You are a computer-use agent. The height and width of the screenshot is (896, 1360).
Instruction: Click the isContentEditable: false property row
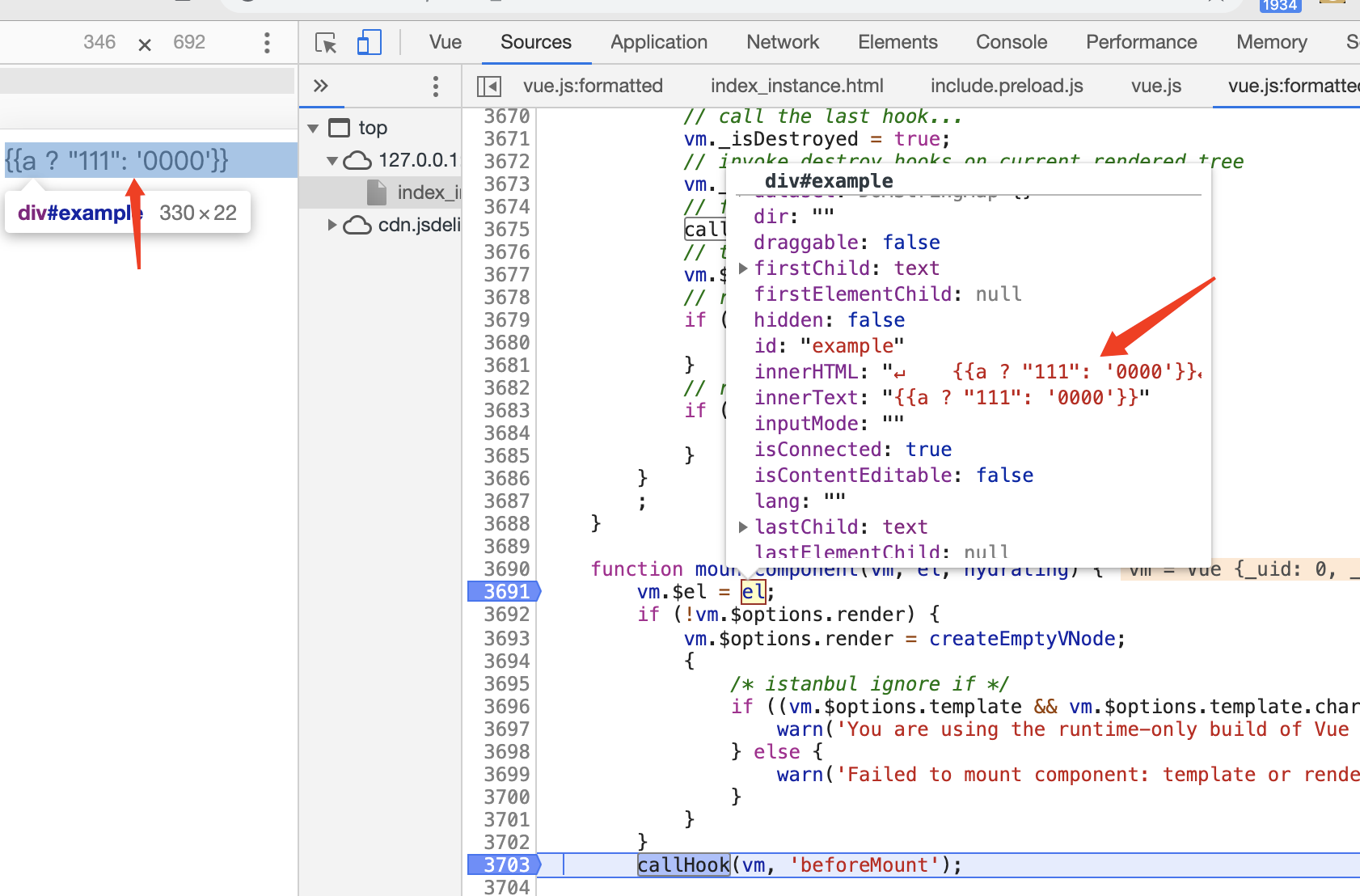893,475
